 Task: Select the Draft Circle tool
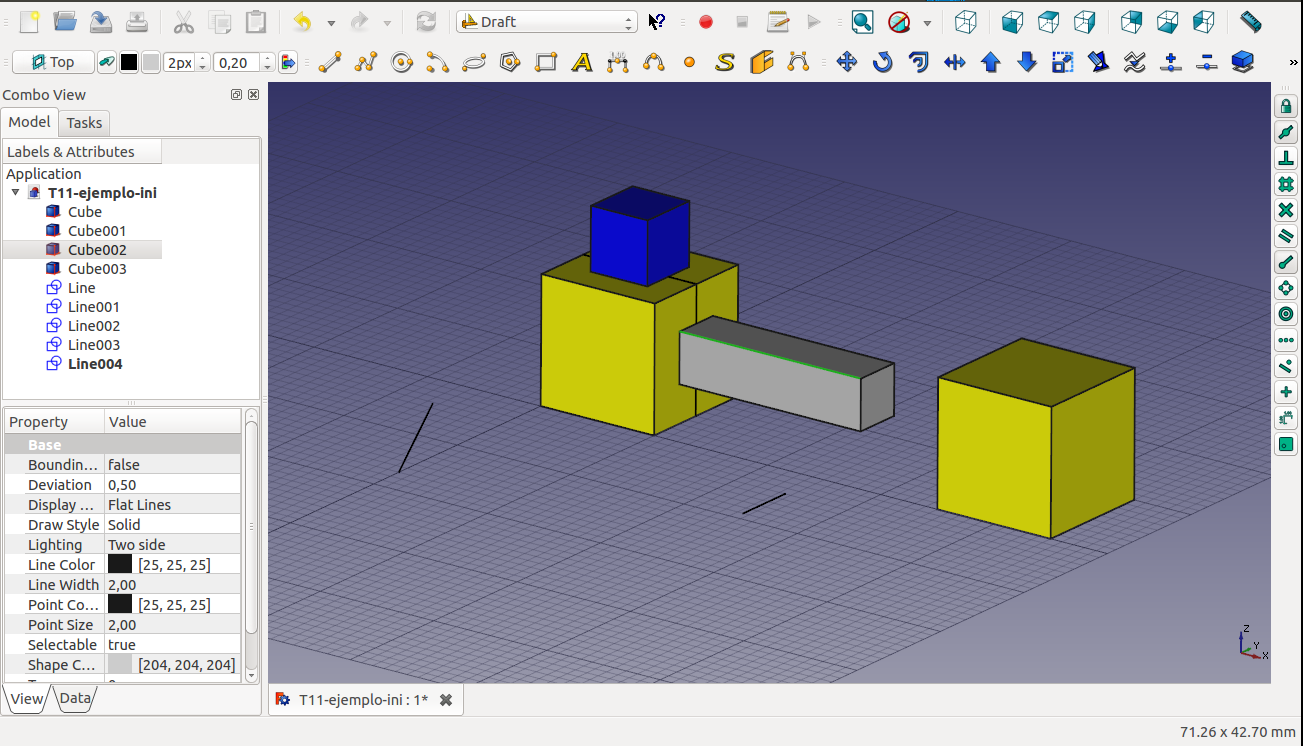click(x=402, y=63)
